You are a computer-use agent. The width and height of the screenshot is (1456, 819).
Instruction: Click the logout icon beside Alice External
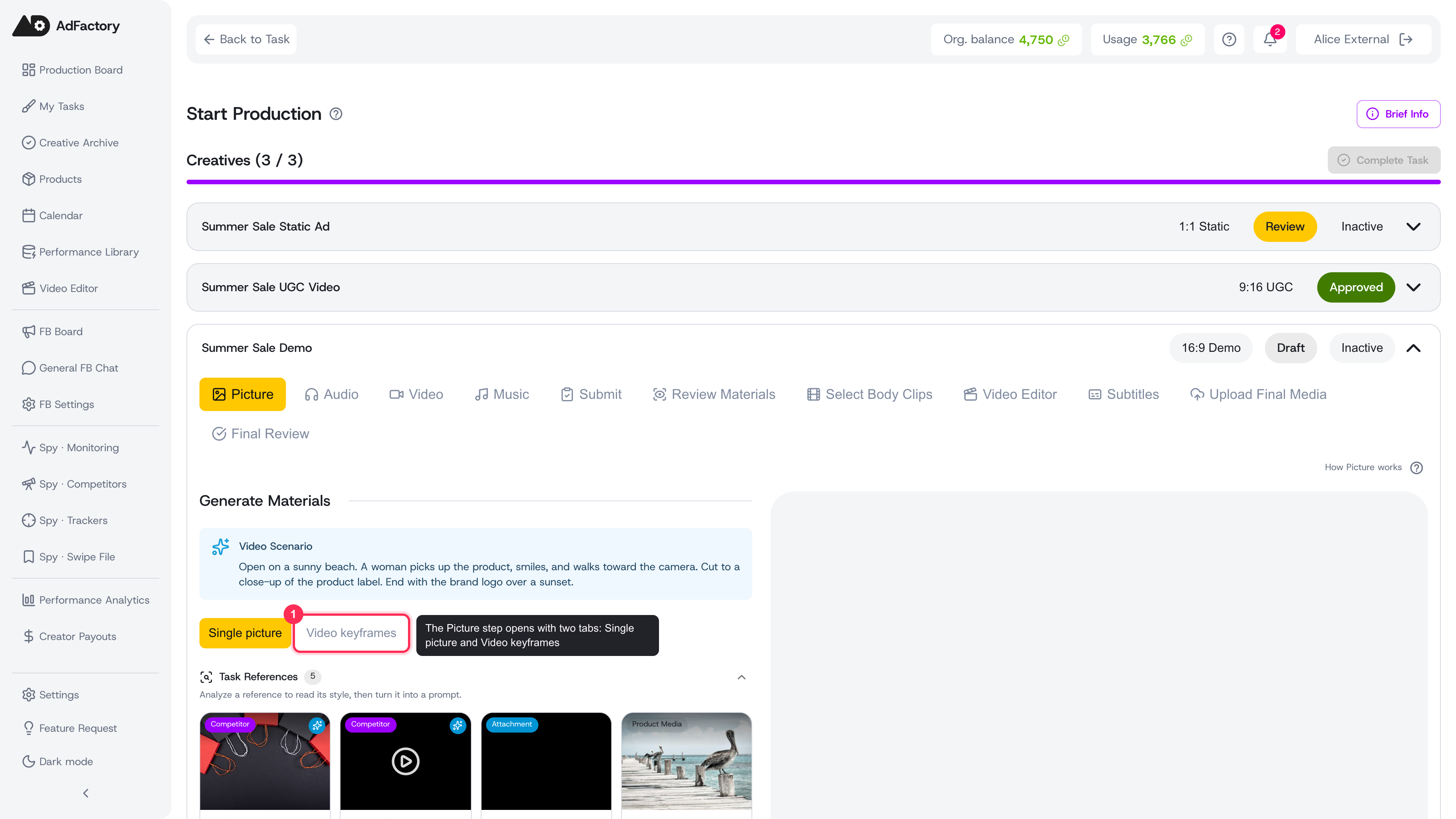click(1406, 39)
